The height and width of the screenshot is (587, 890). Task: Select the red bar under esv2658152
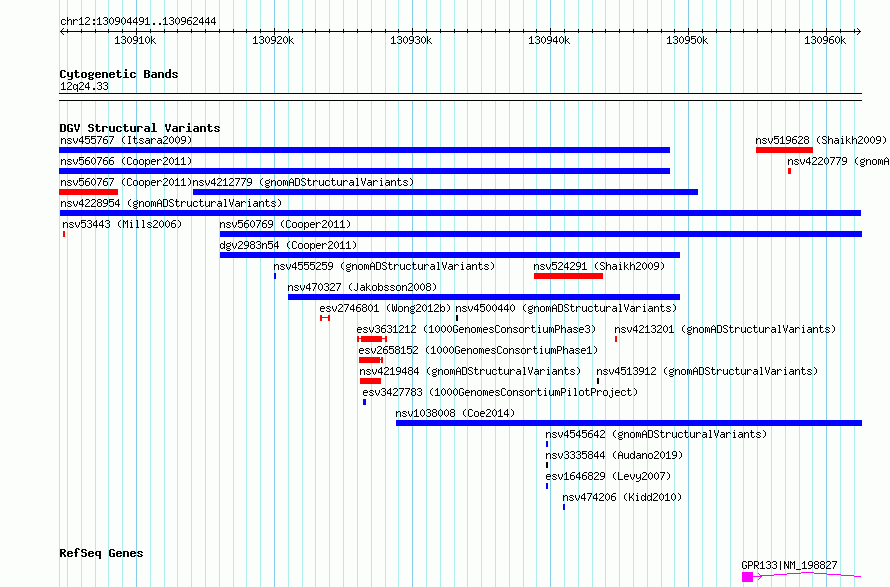click(x=371, y=360)
